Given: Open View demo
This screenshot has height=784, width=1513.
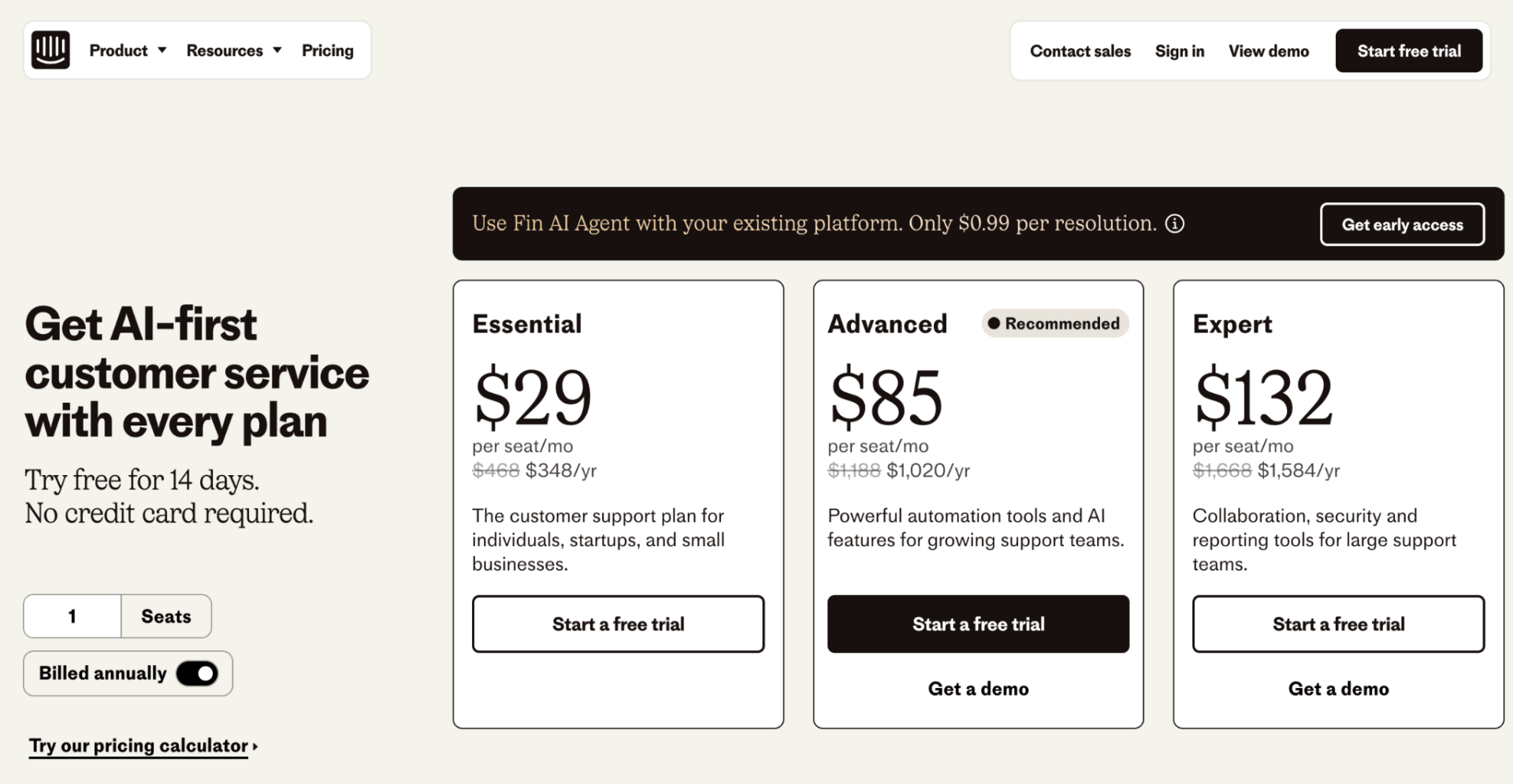Looking at the screenshot, I should (x=1268, y=50).
